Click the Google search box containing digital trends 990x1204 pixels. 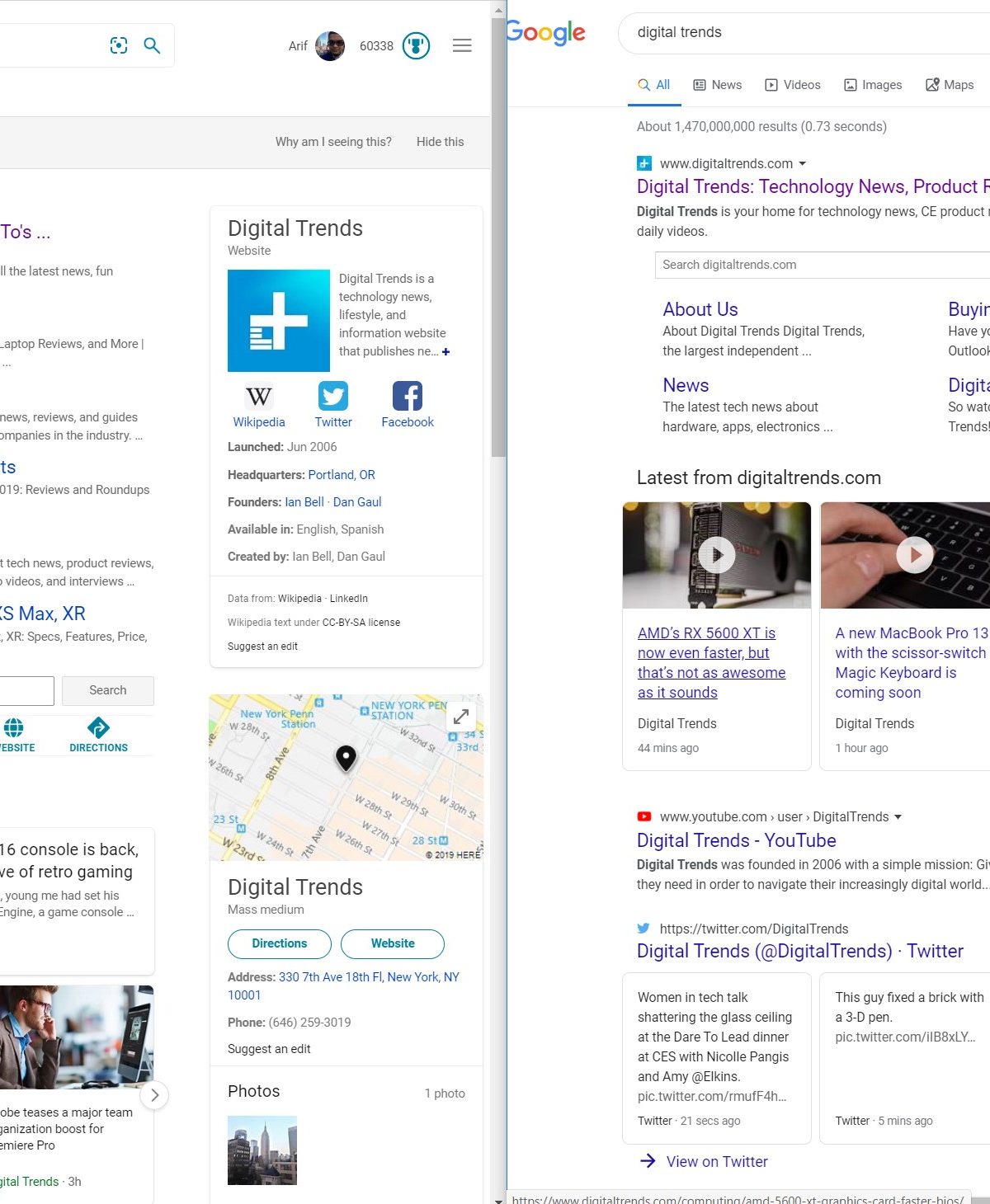pos(804,32)
